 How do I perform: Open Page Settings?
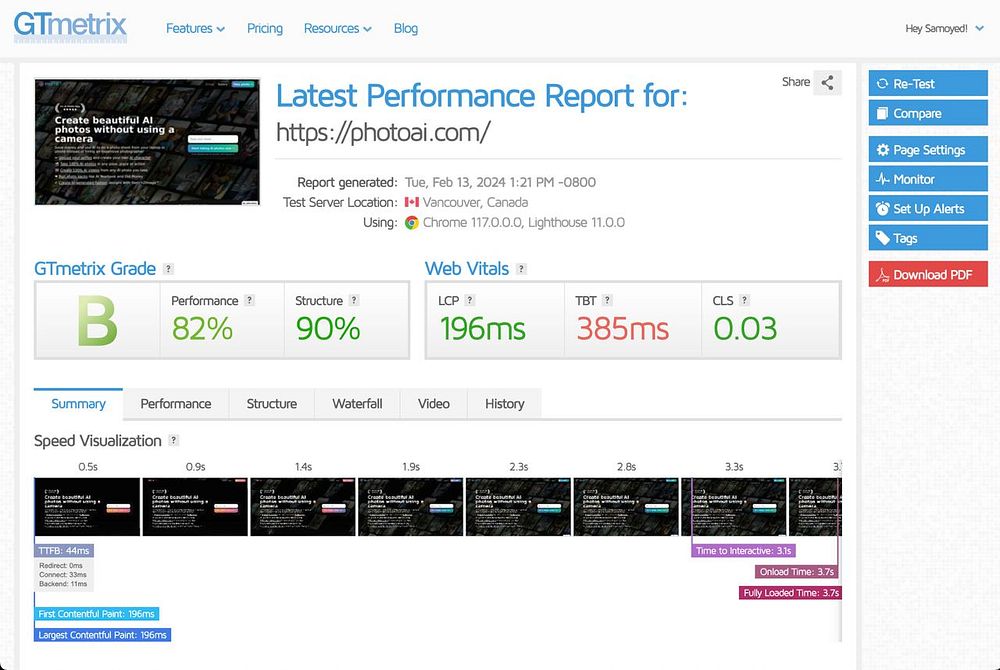928,150
